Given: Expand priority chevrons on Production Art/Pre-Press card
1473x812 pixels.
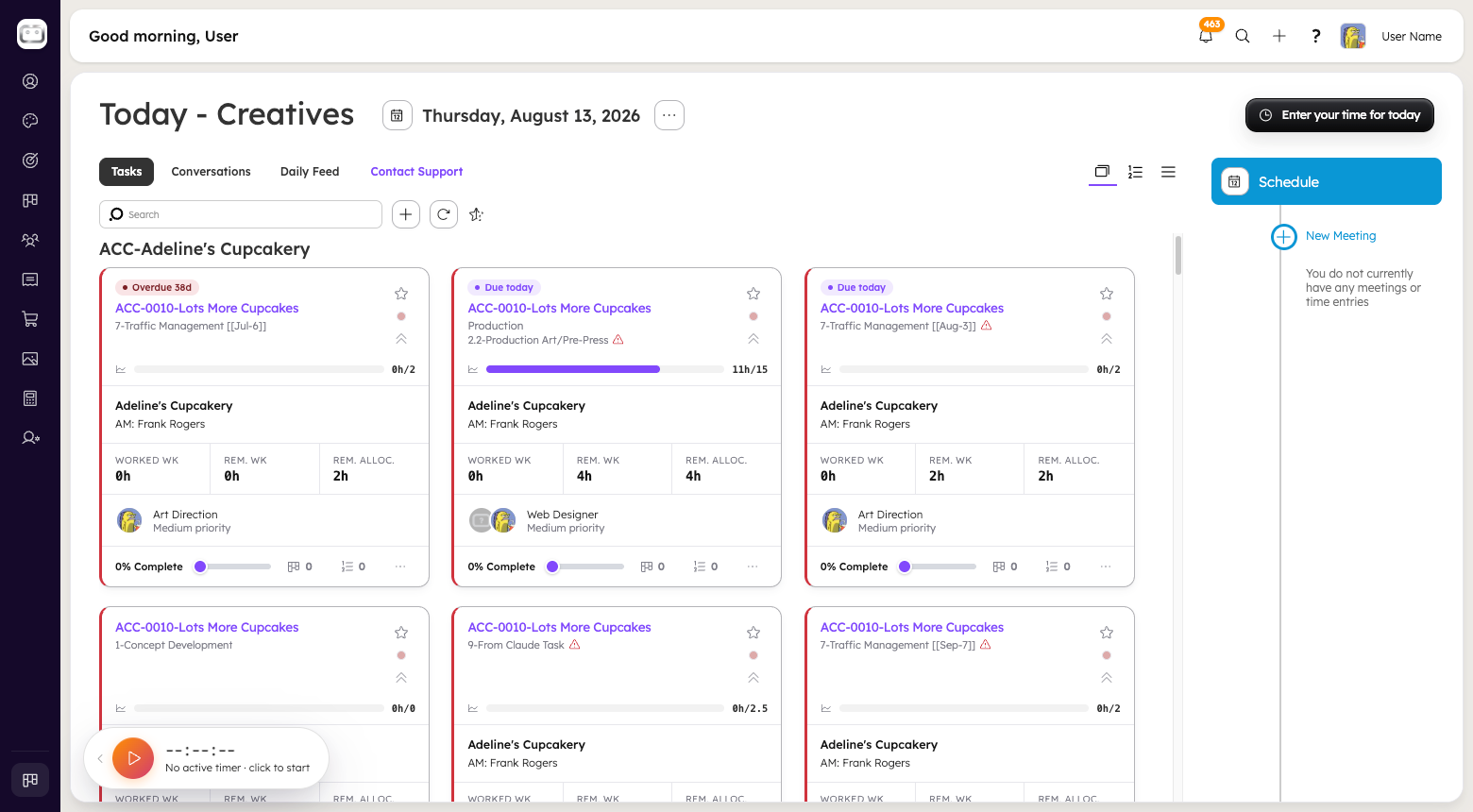Looking at the screenshot, I should (x=753, y=339).
